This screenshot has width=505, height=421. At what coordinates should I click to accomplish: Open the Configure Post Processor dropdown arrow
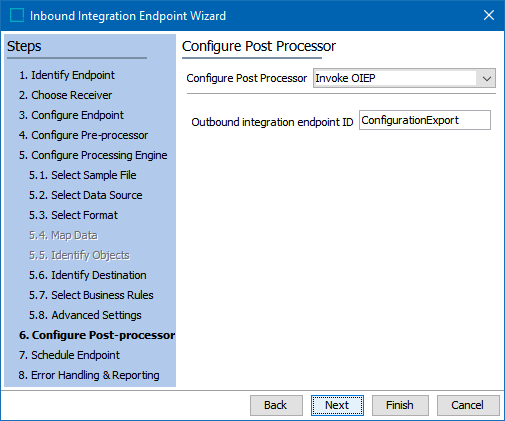[487, 78]
